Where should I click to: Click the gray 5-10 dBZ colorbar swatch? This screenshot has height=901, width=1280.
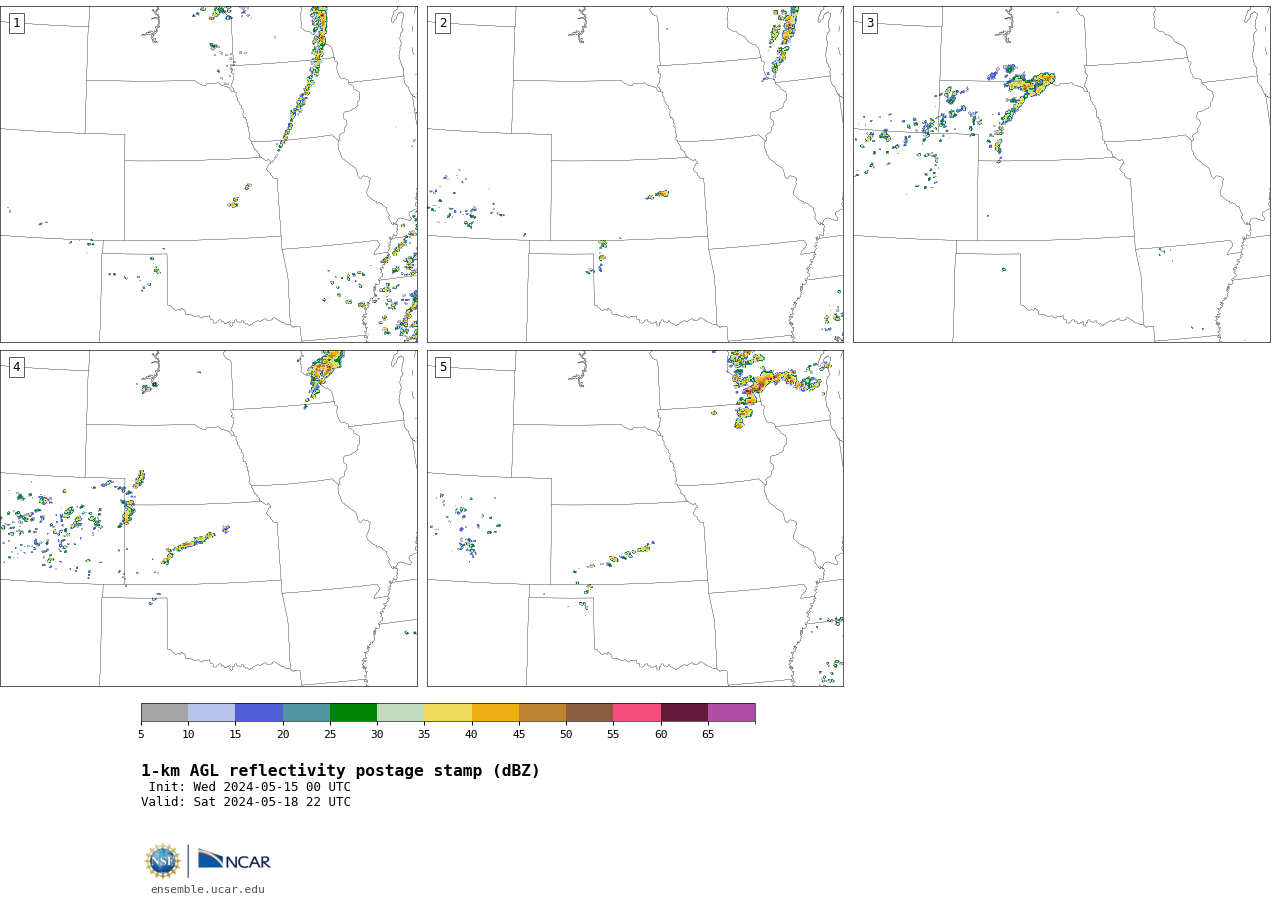tap(164, 712)
